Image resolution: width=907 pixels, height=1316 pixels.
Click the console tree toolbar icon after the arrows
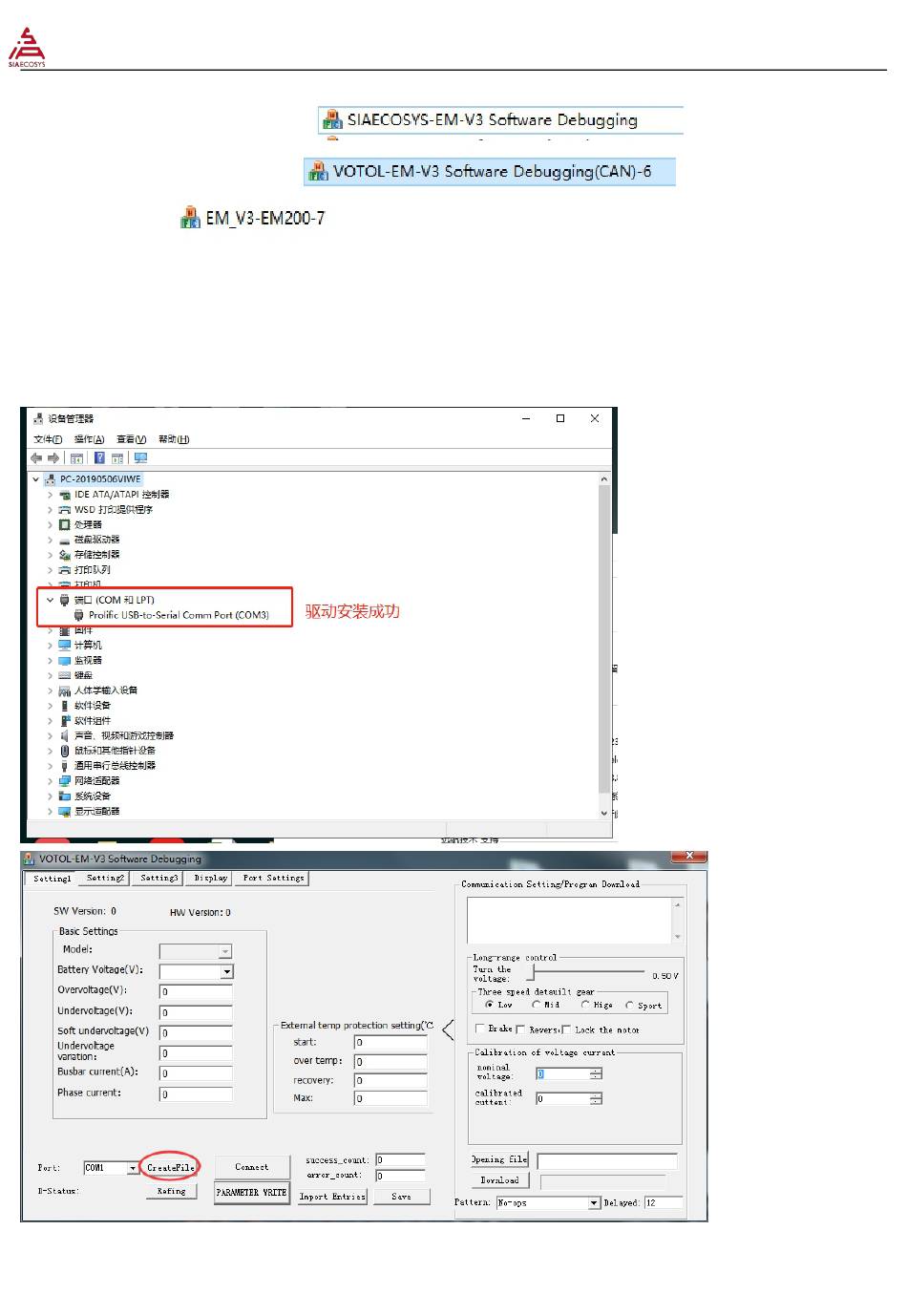click(x=76, y=458)
